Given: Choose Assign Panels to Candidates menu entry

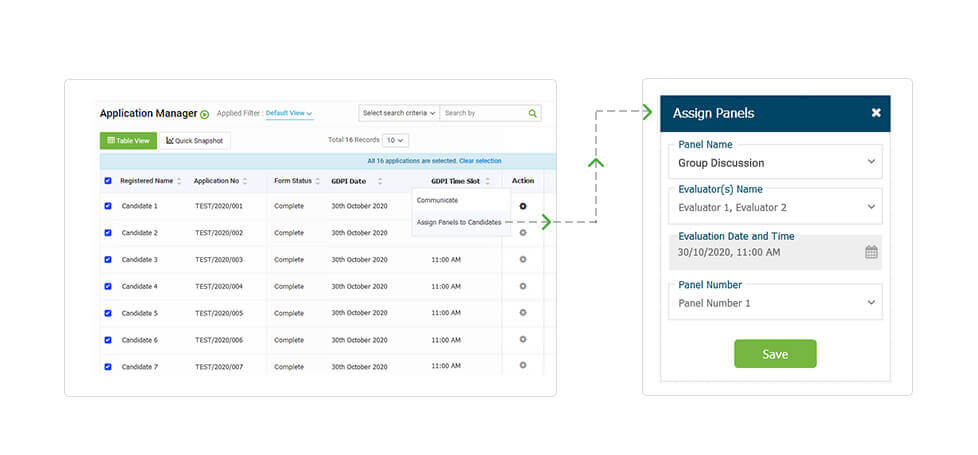Looking at the screenshot, I should point(459,222).
